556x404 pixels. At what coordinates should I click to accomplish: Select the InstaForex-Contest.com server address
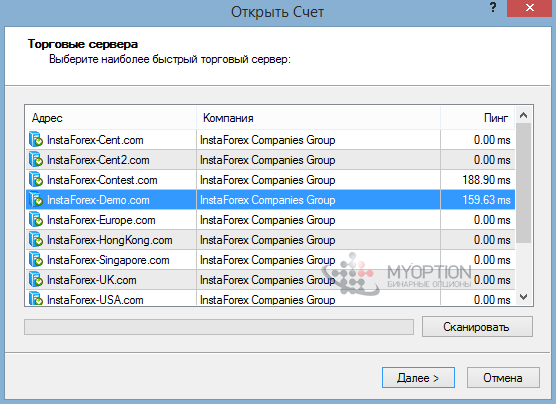pos(102,180)
